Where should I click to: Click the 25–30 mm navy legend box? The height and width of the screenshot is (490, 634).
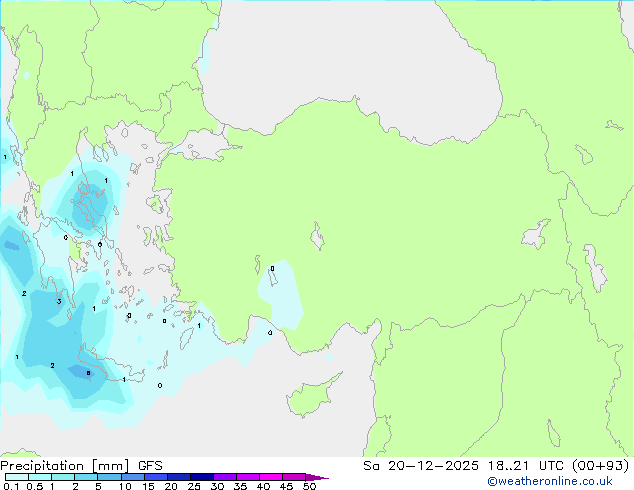pyautogui.click(x=201, y=477)
